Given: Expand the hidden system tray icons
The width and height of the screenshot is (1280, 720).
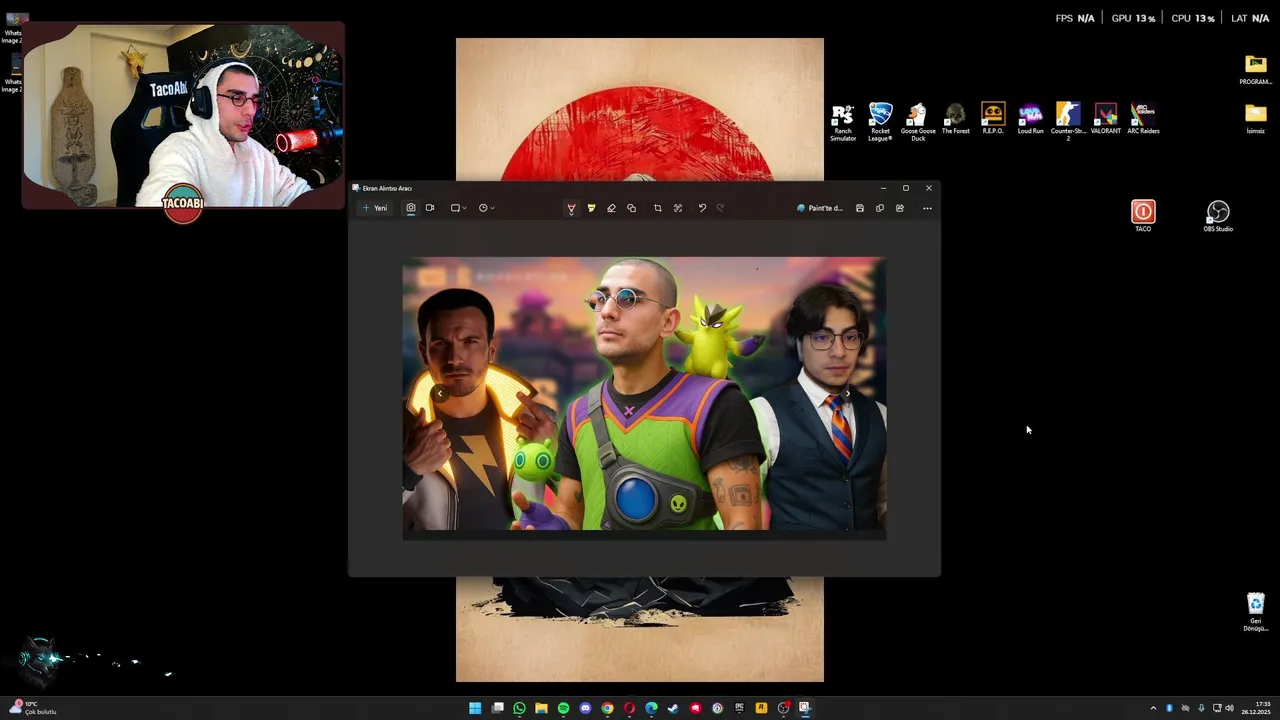Looking at the screenshot, I should [1153, 708].
